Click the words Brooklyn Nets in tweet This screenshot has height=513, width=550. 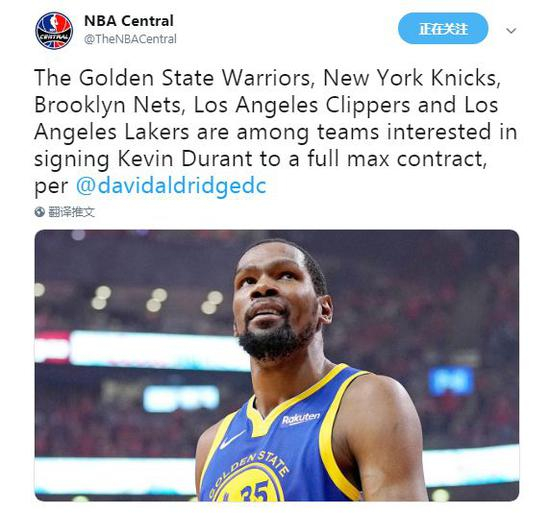tap(107, 104)
